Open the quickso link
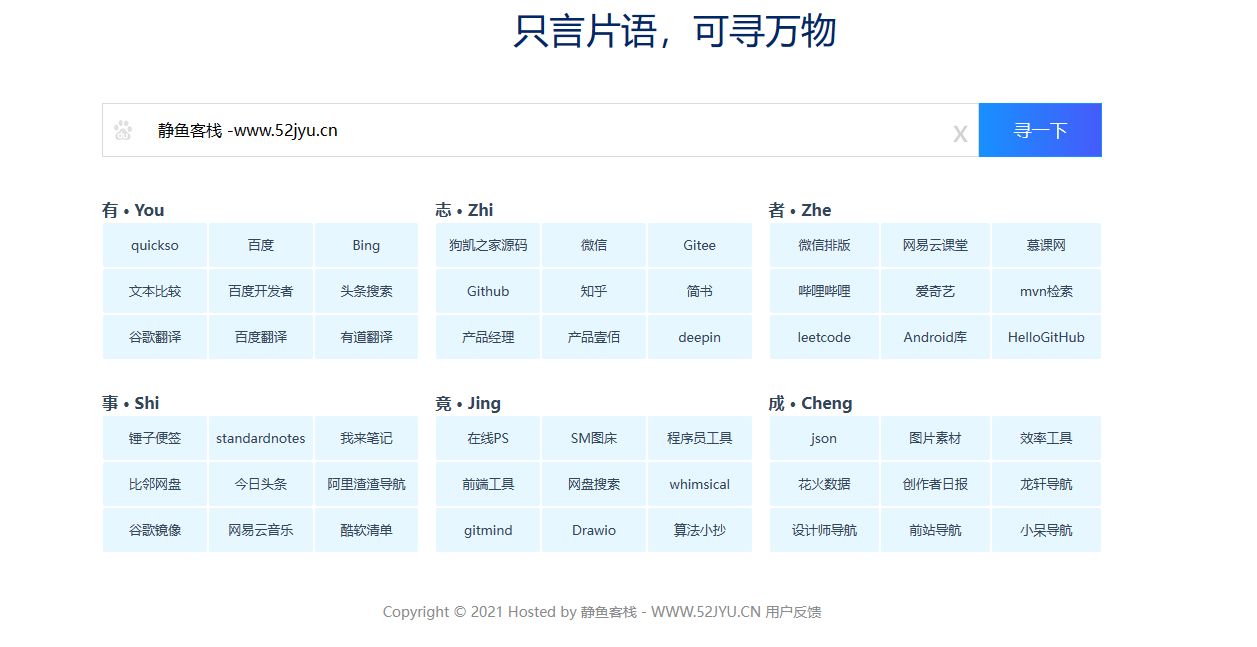 click(155, 245)
